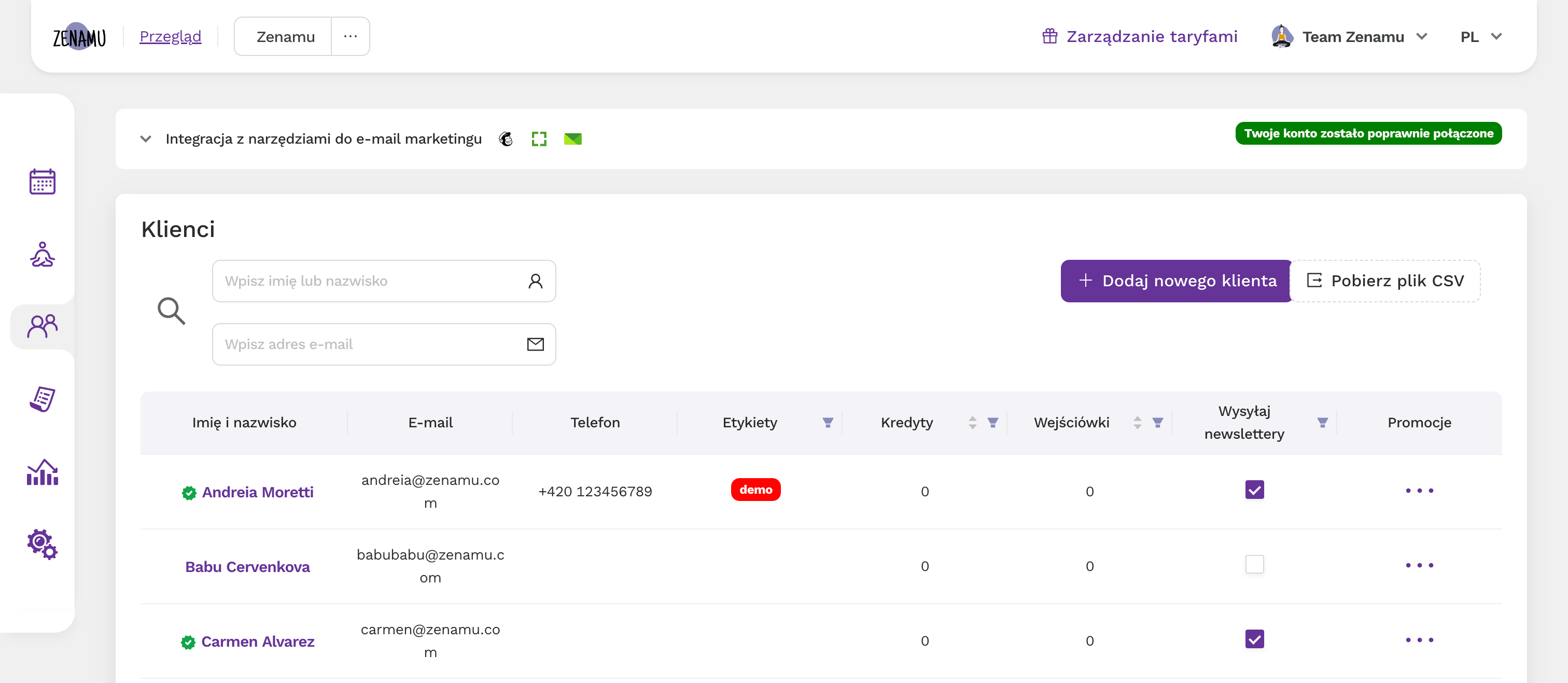Viewport: 1568px width, 683px height.
Task: Click the Telefon column header
Action: [x=595, y=423]
